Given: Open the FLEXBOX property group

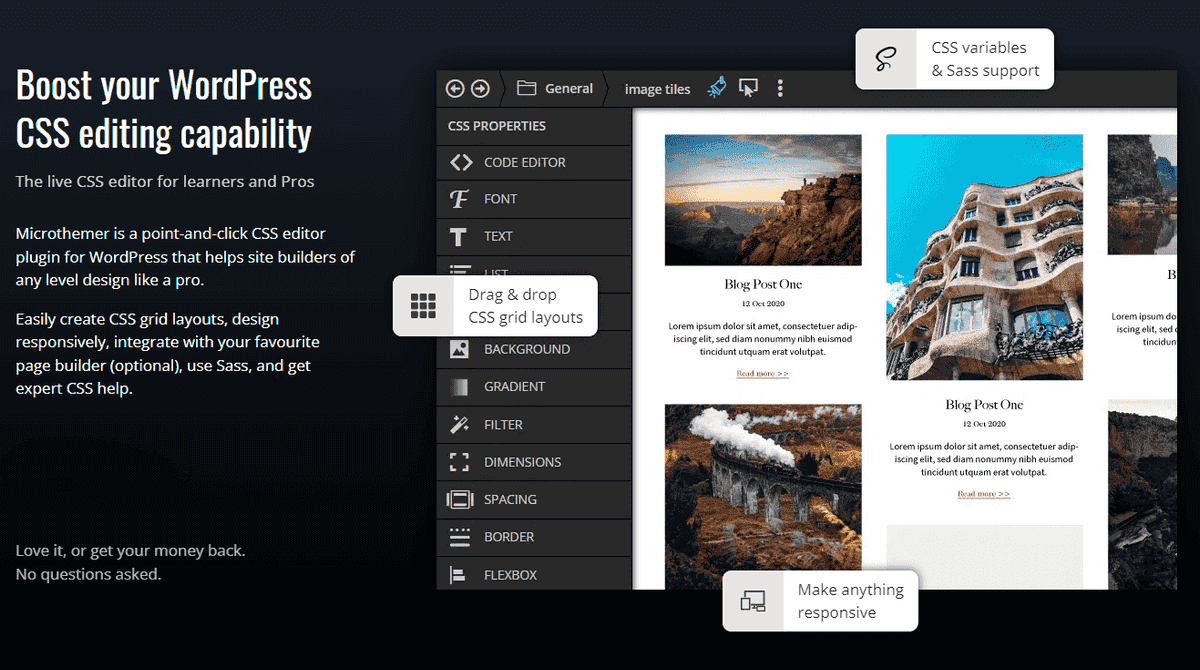Looking at the screenshot, I should (x=534, y=574).
